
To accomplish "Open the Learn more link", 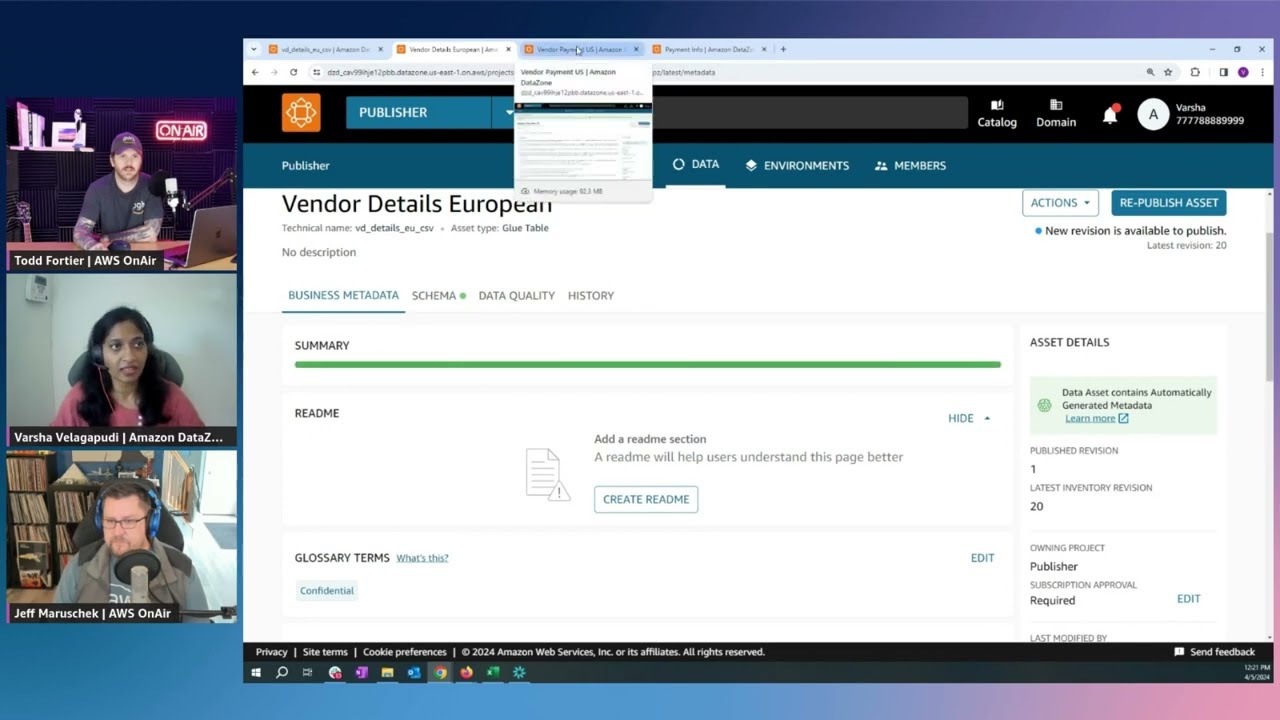I will (x=1096, y=419).
